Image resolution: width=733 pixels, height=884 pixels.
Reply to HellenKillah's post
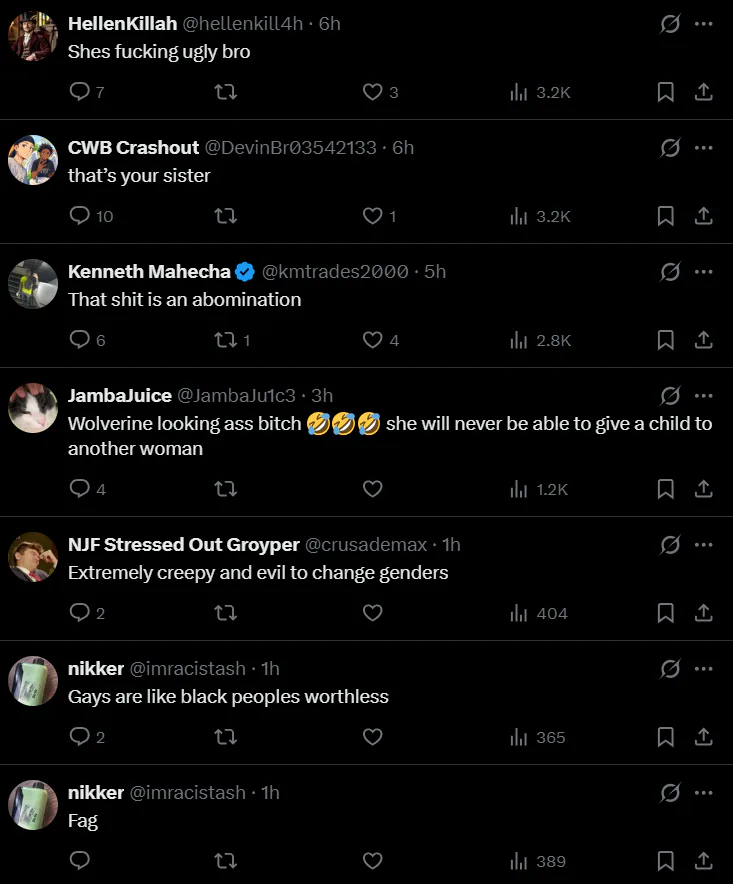pos(80,92)
